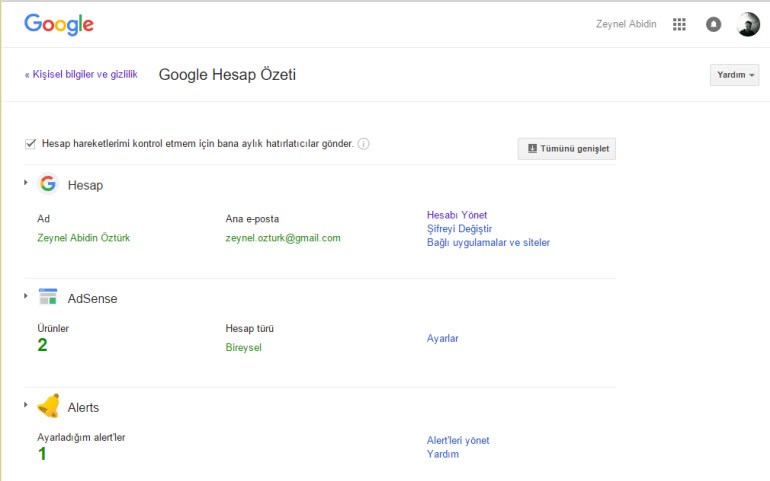Click the Alerts section heading
The height and width of the screenshot is (481, 770).
click(x=83, y=407)
